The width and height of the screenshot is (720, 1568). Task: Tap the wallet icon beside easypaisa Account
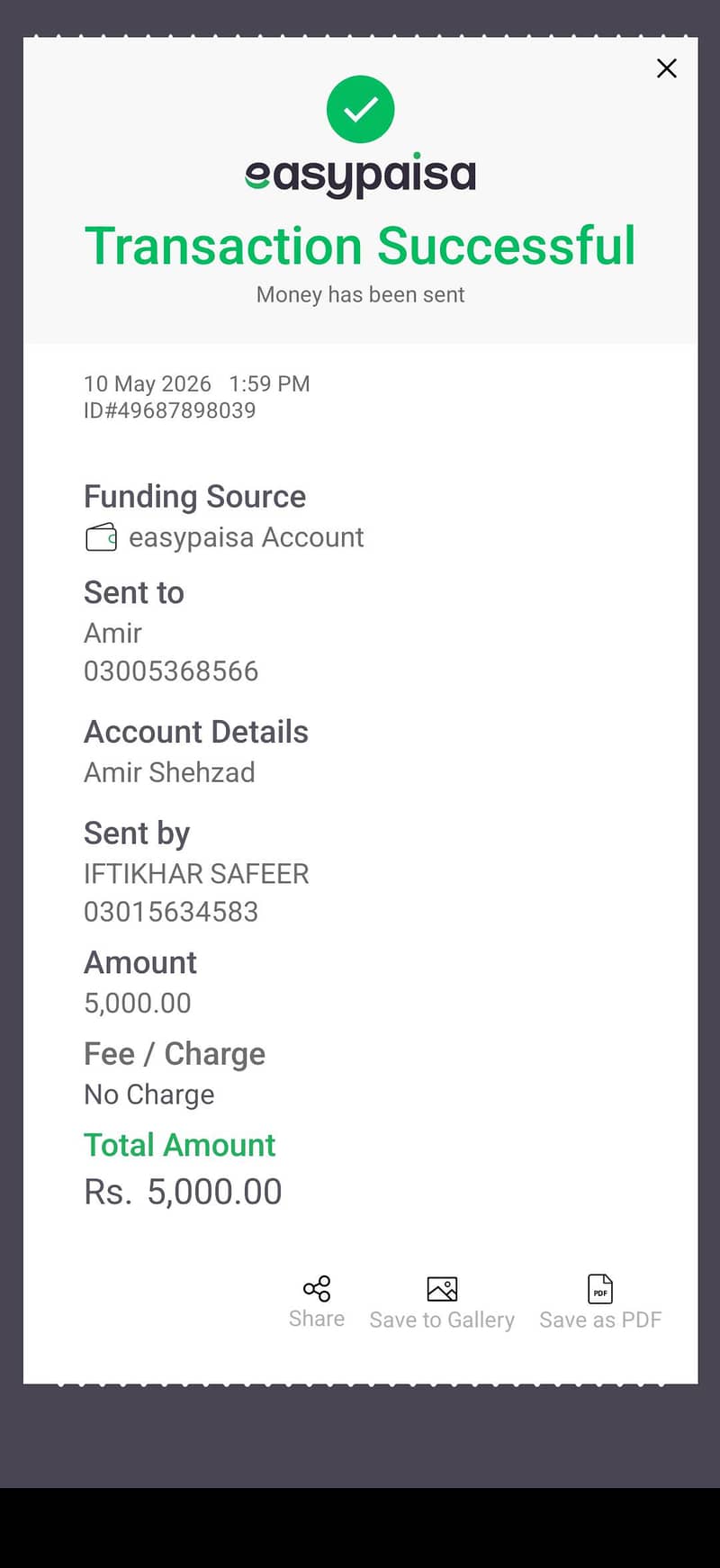[x=101, y=537]
